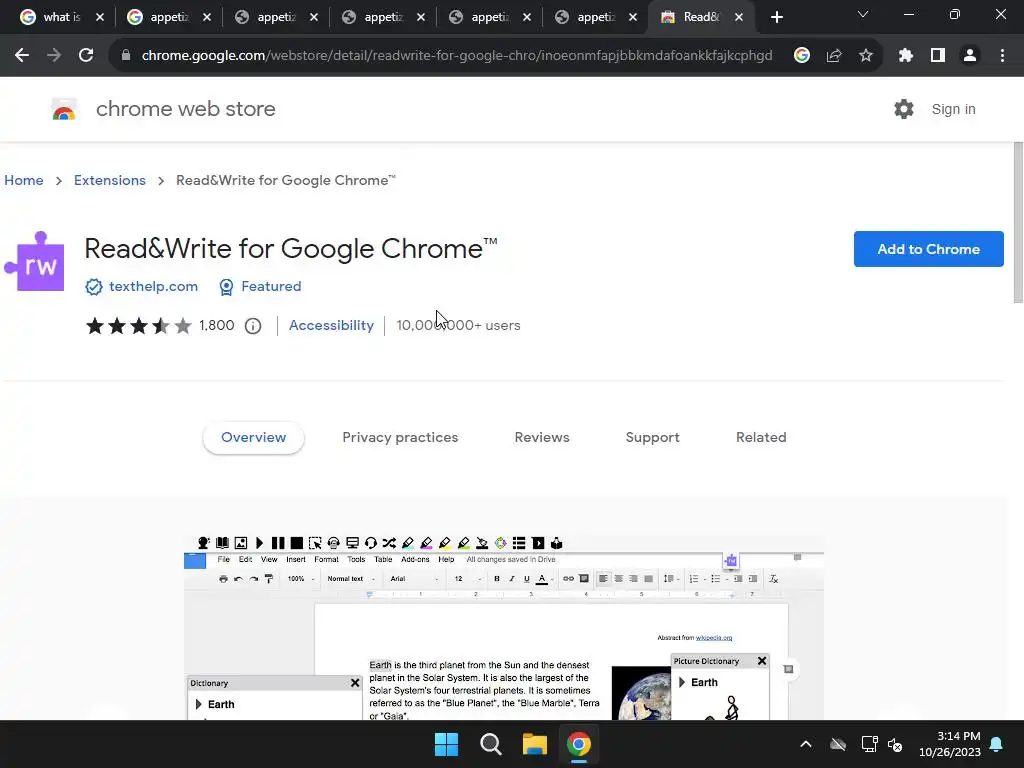The width and height of the screenshot is (1024, 768).
Task: Switch to the second tab labeled appetiz
Action: [276, 18]
